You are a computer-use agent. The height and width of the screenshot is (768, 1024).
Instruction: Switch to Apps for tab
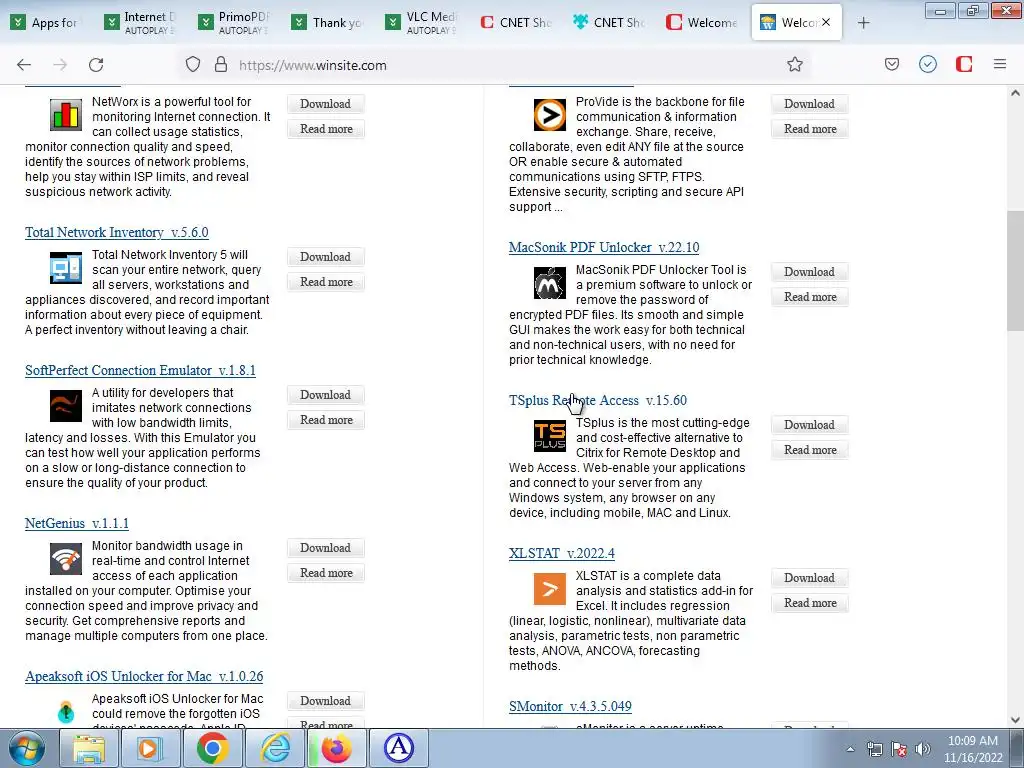click(47, 23)
